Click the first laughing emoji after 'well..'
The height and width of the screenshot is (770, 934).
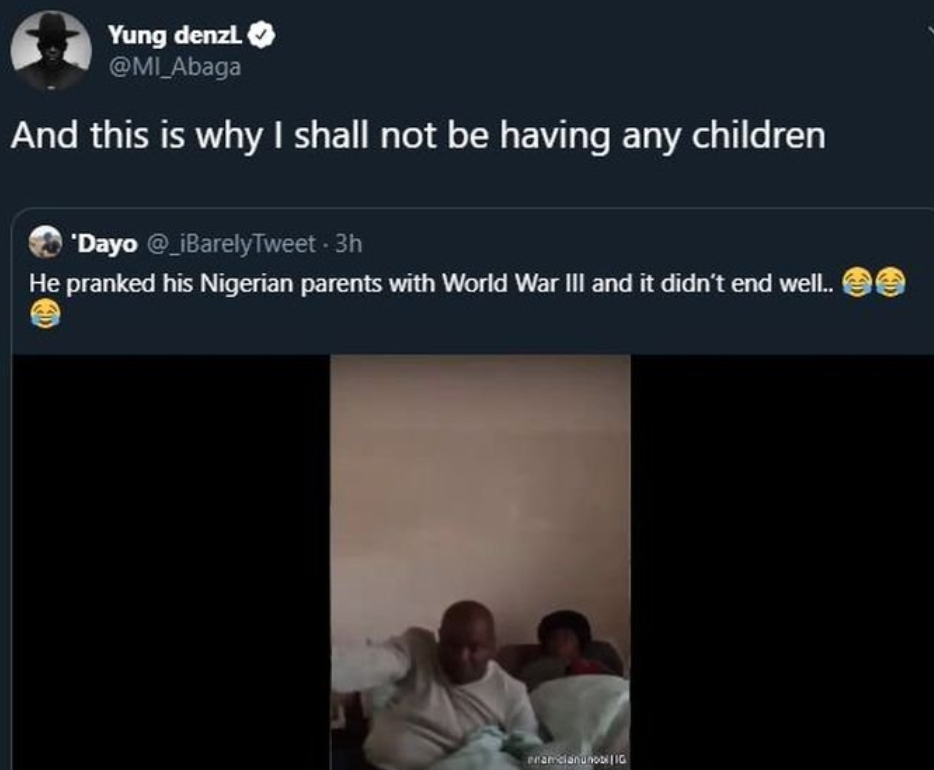[x=856, y=282]
